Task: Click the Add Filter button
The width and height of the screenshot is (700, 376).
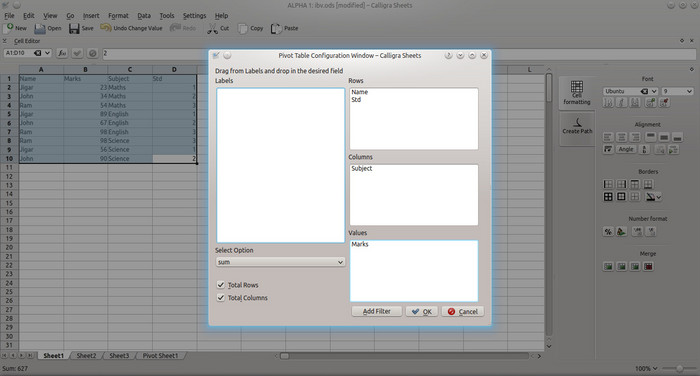Action: click(x=377, y=311)
